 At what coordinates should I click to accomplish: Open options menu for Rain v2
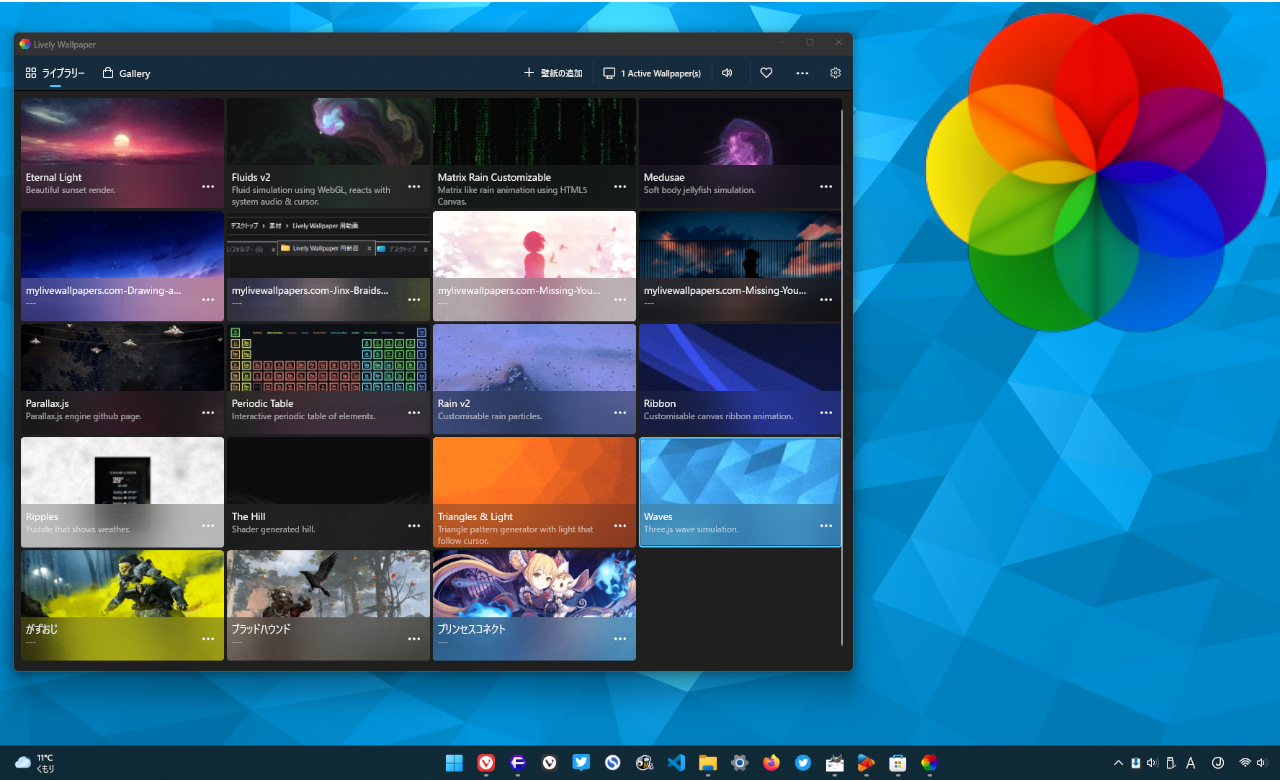pyautogui.click(x=620, y=412)
